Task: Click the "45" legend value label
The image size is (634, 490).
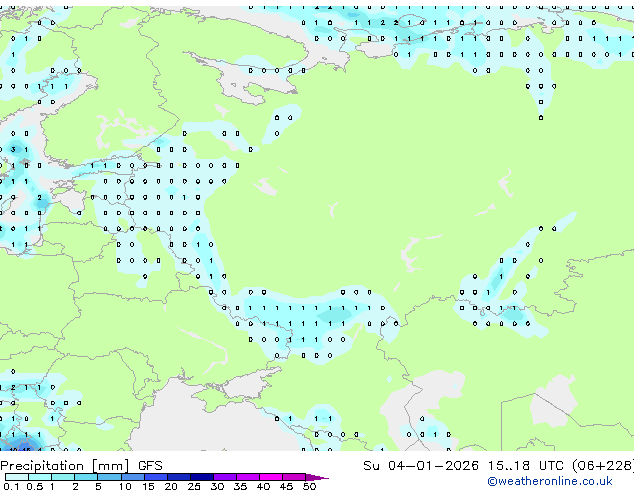Action: coord(286,486)
